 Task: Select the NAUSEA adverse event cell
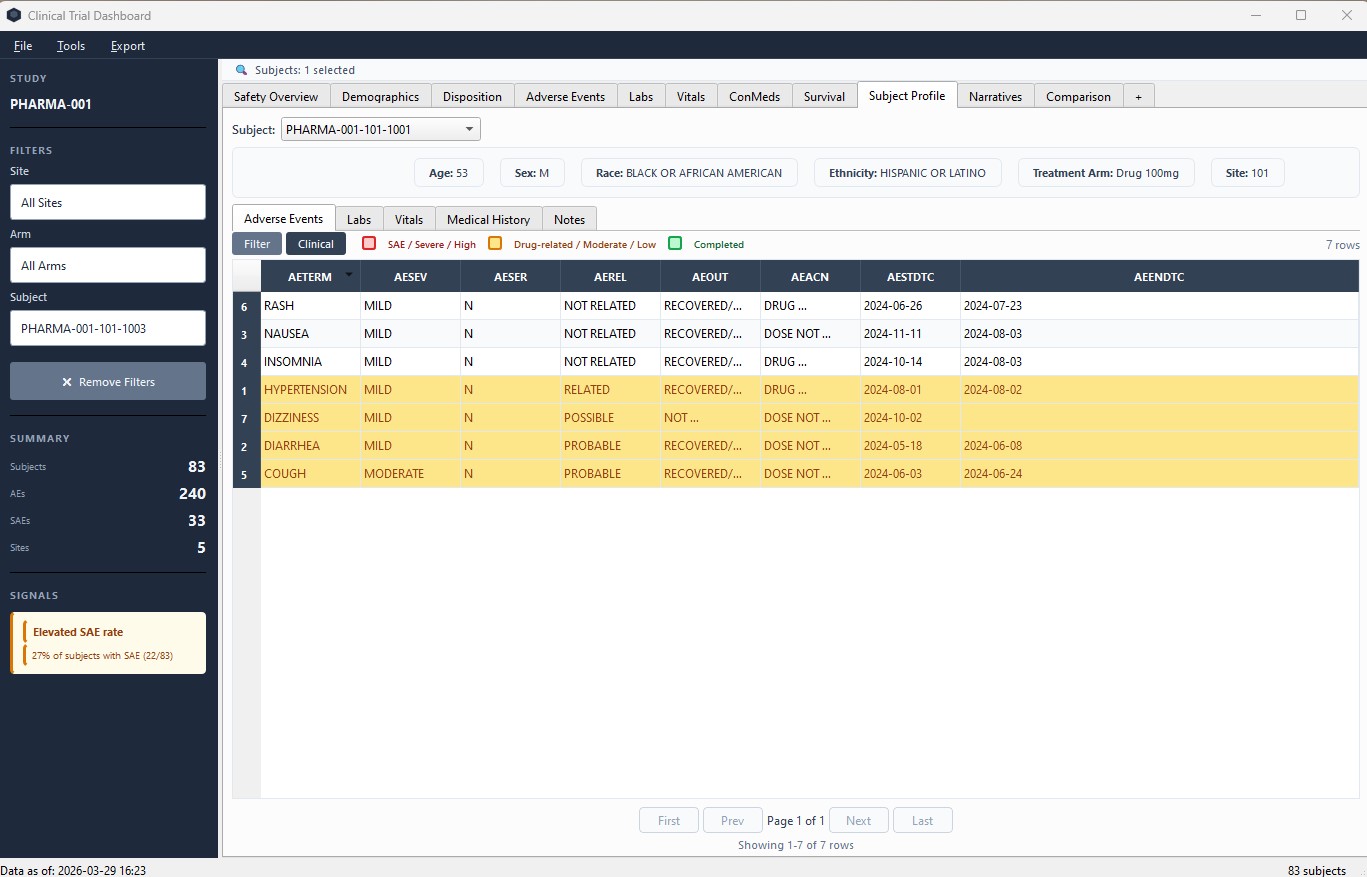click(x=311, y=334)
